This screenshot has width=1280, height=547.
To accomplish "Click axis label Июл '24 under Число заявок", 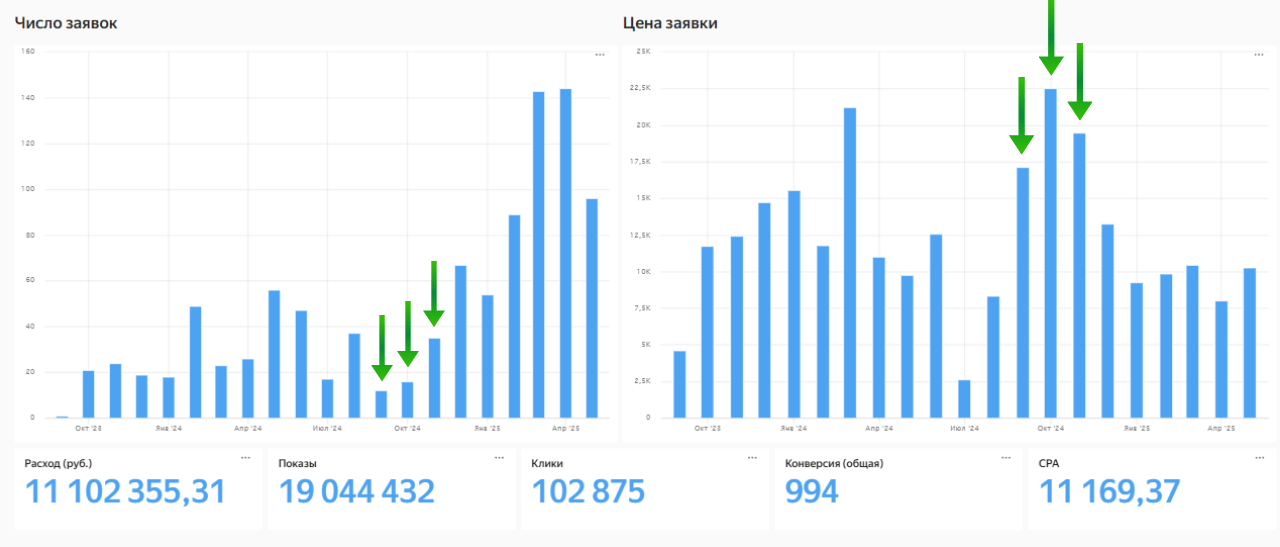I will [328, 428].
